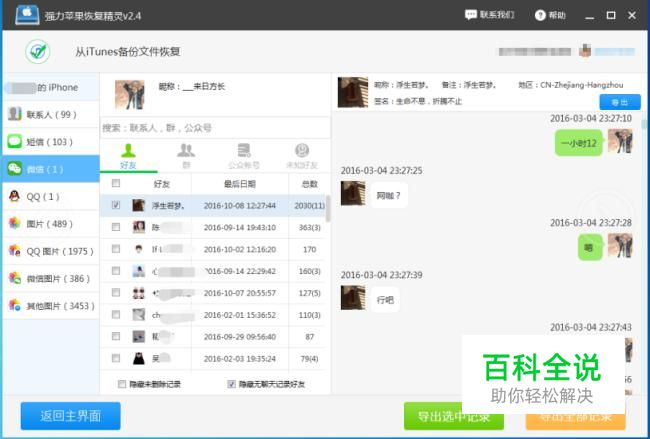The width and height of the screenshot is (650, 439).
Task: Open the 短信 (103) messages category
Action: (51, 141)
